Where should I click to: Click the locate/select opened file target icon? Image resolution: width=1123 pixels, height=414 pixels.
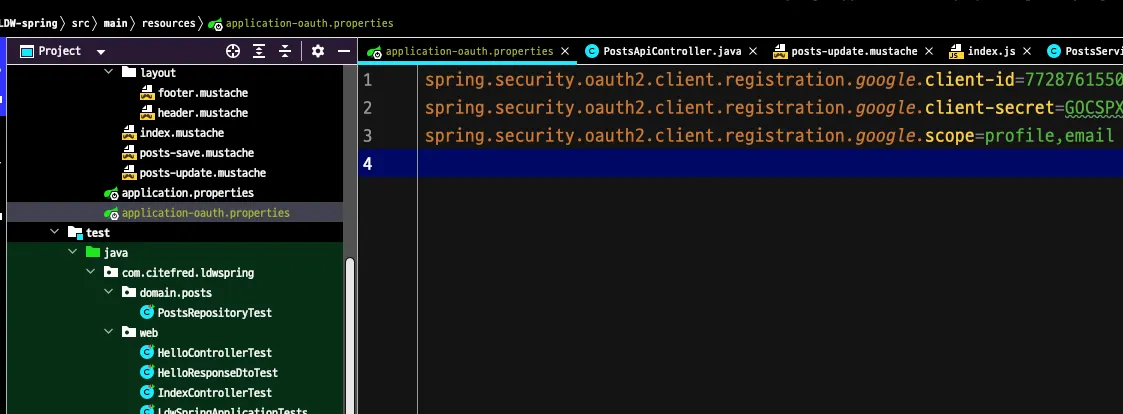(233, 51)
